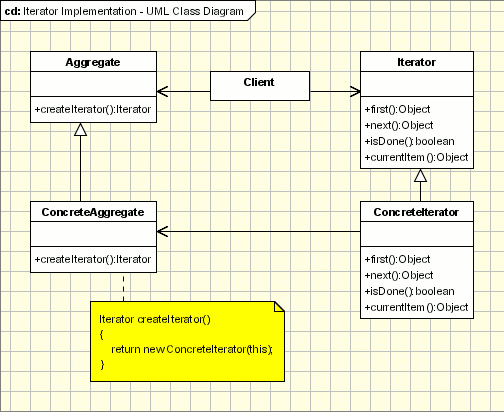Click Iterator's first():Object method

pos(397,109)
